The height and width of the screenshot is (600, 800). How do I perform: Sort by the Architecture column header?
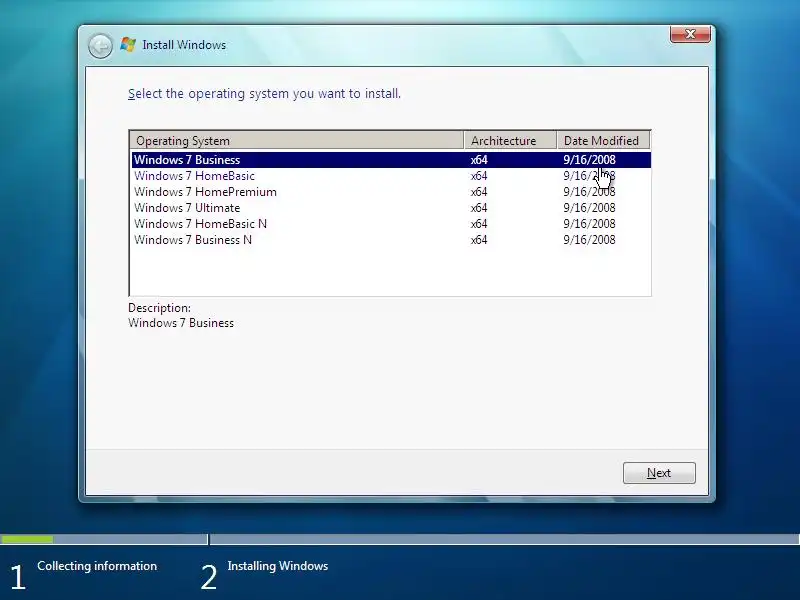coord(510,140)
